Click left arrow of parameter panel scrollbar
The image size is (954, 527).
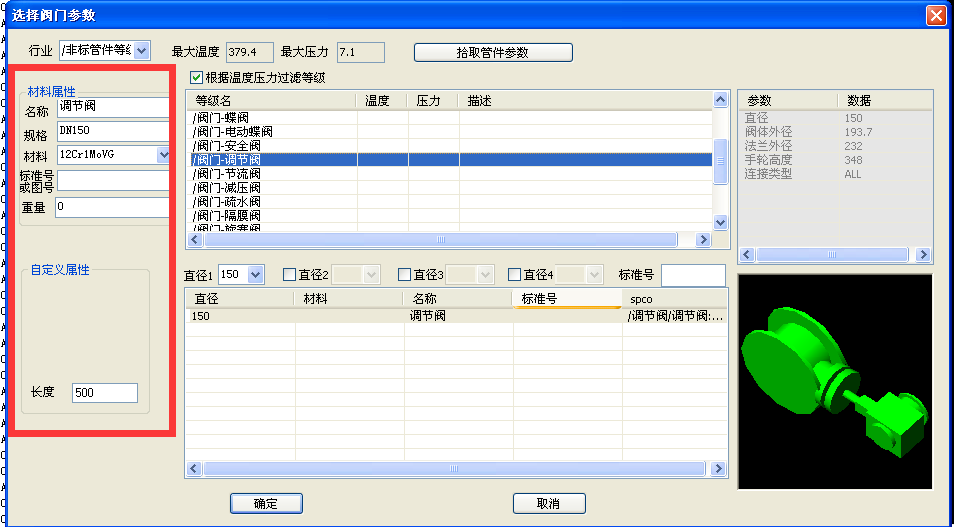[x=747, y=255]
